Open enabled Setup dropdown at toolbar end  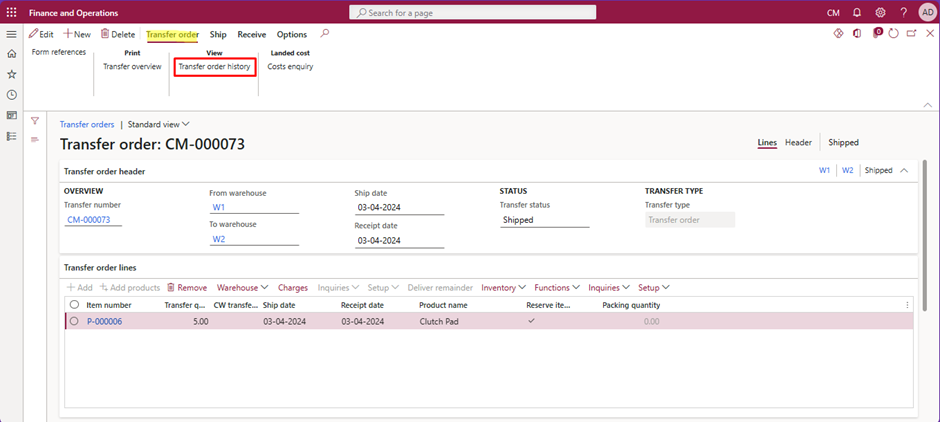click(x=654, y=288)
